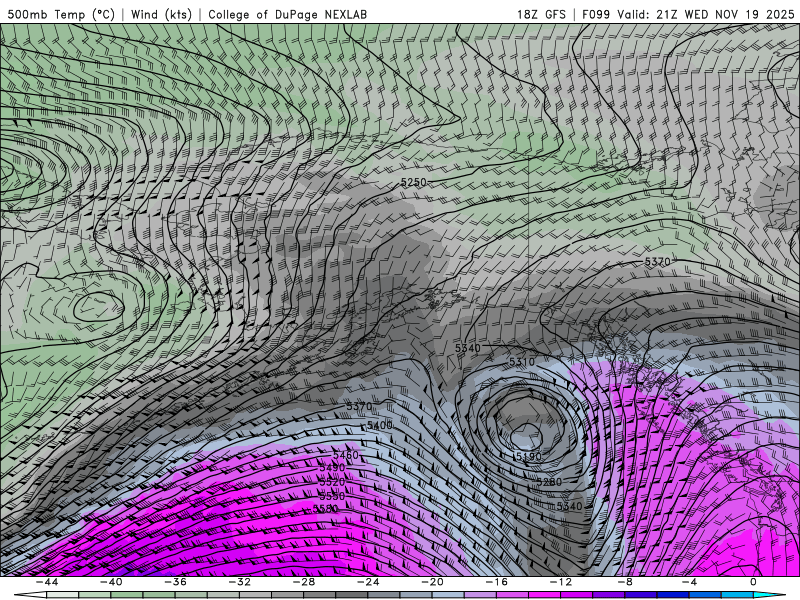Screen dimensions: 800x600
Task: Click the -20 color scale label
Action: coord(432,582)
